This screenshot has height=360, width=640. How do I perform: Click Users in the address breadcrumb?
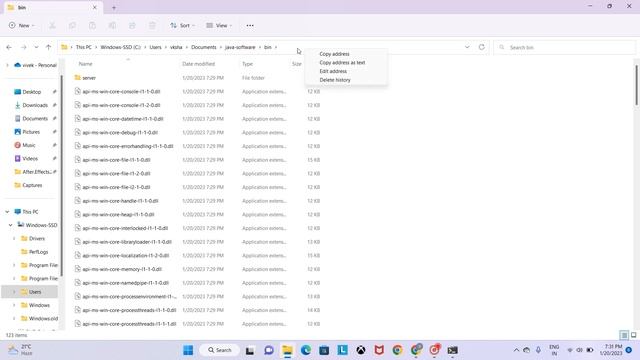point(155,47)
